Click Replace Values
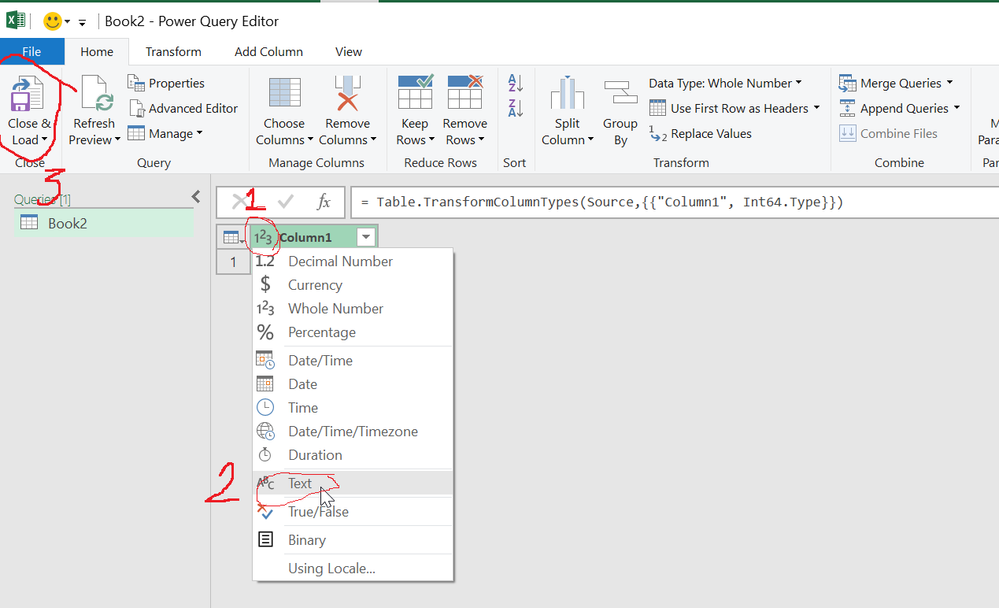The width and height of the screenshot is (999, 608). pos(700,134)
